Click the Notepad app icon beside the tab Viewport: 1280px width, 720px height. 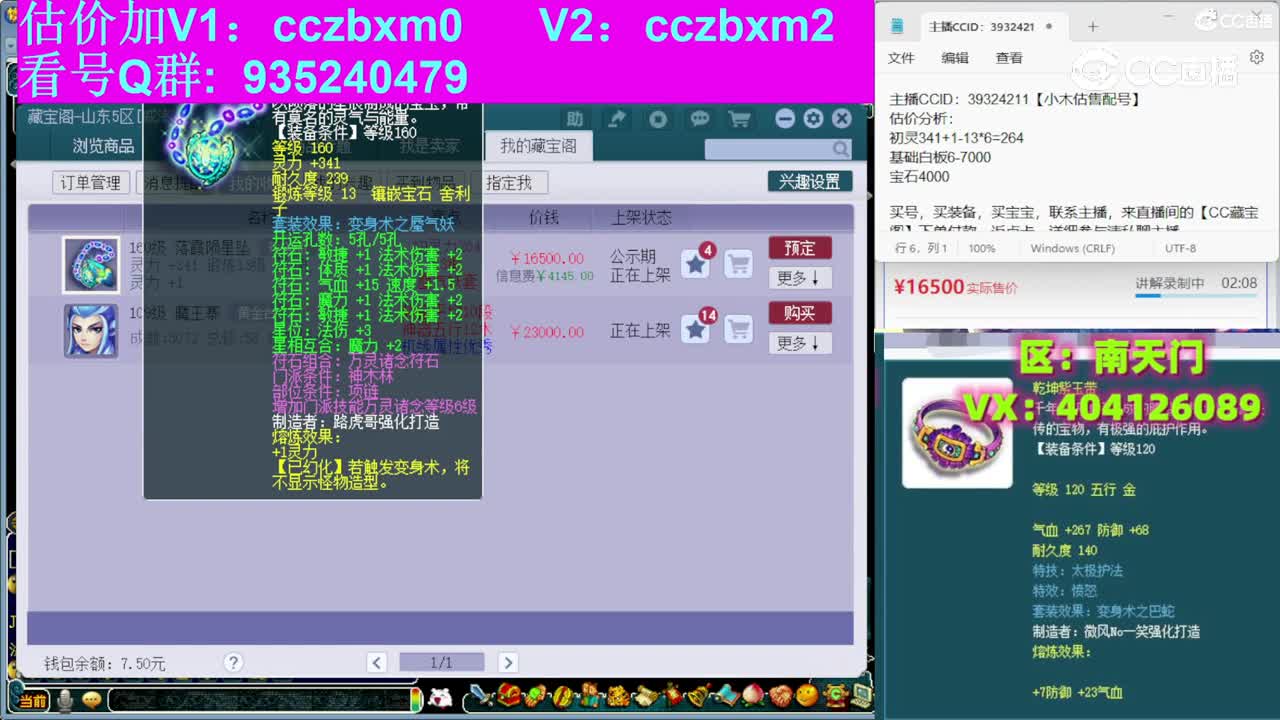point(898,27)
